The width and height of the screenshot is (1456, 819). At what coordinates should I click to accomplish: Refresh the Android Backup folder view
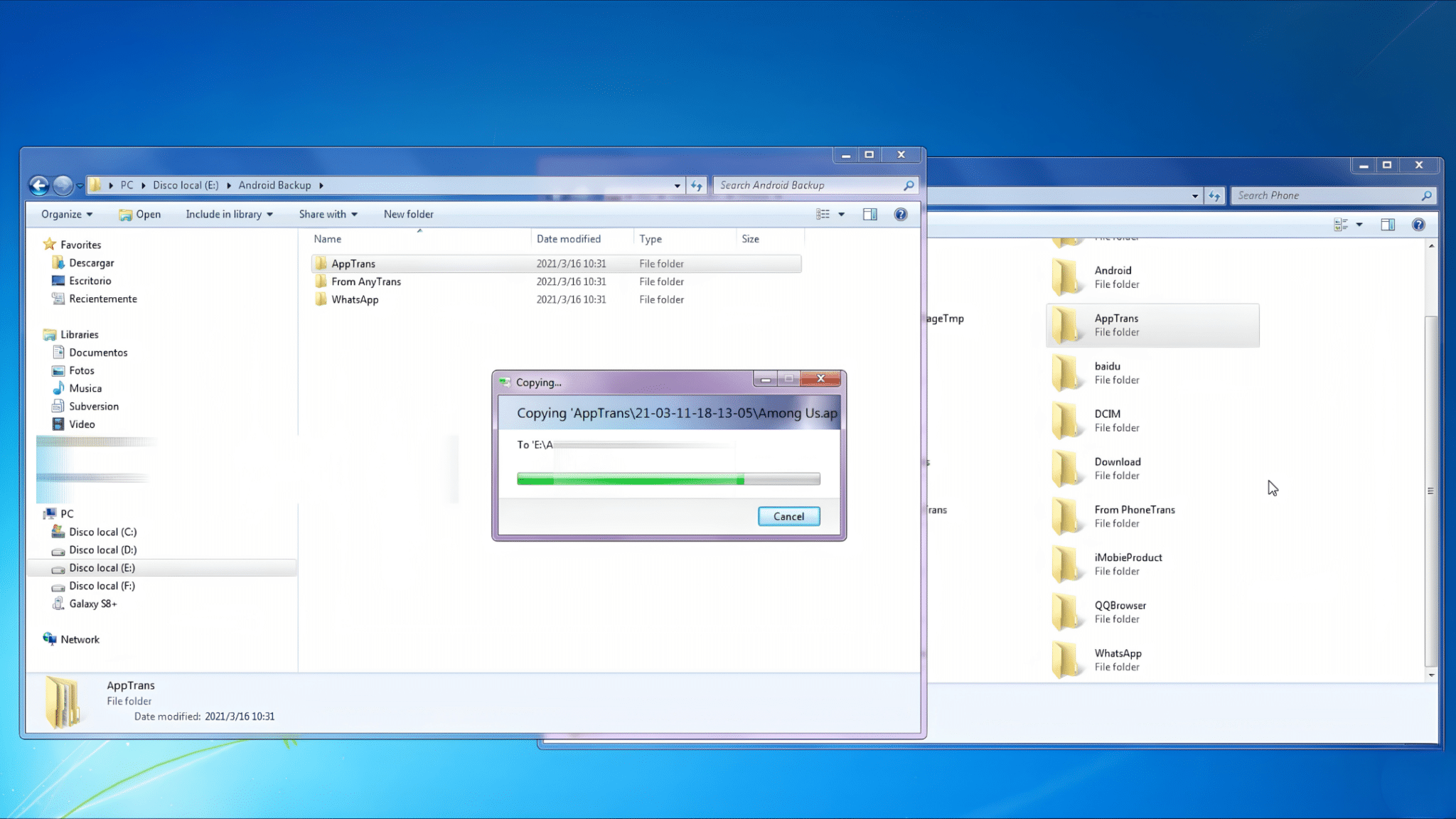696,186
